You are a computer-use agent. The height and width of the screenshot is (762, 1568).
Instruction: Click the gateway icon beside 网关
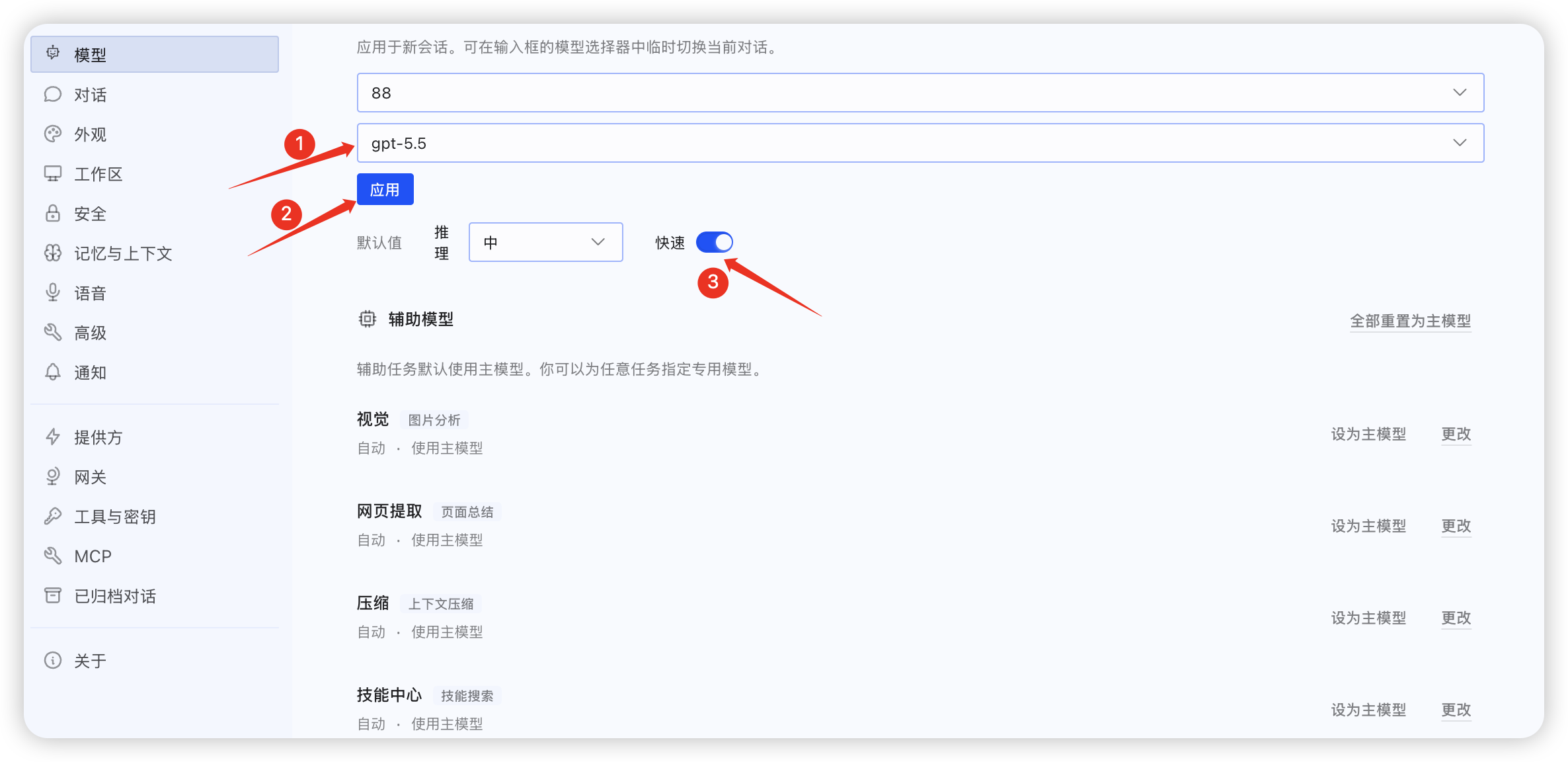53,476
